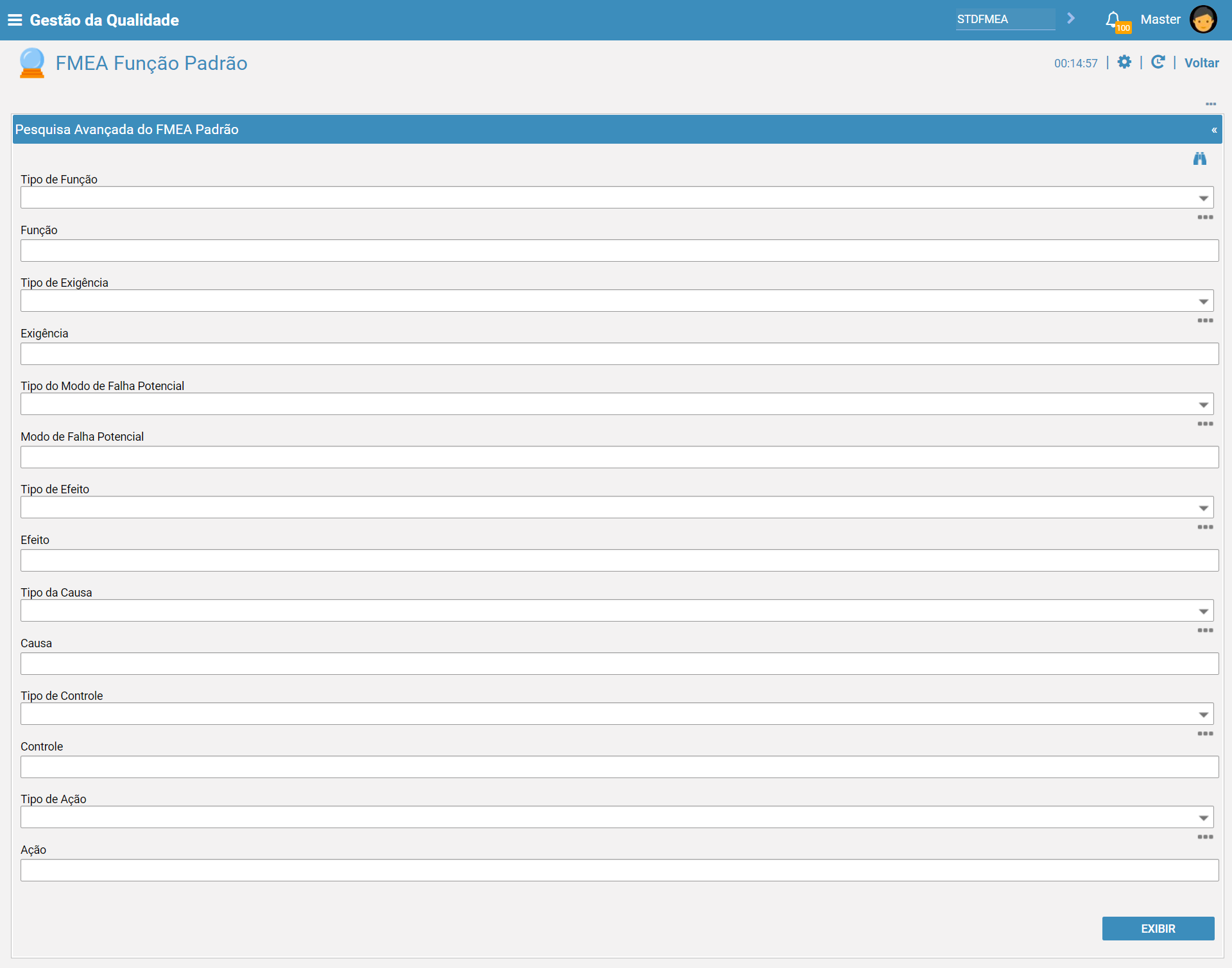The image size is (1232, 968).
Task: Focus the Modo de Falha Potencial field
Action: (619, 457)
